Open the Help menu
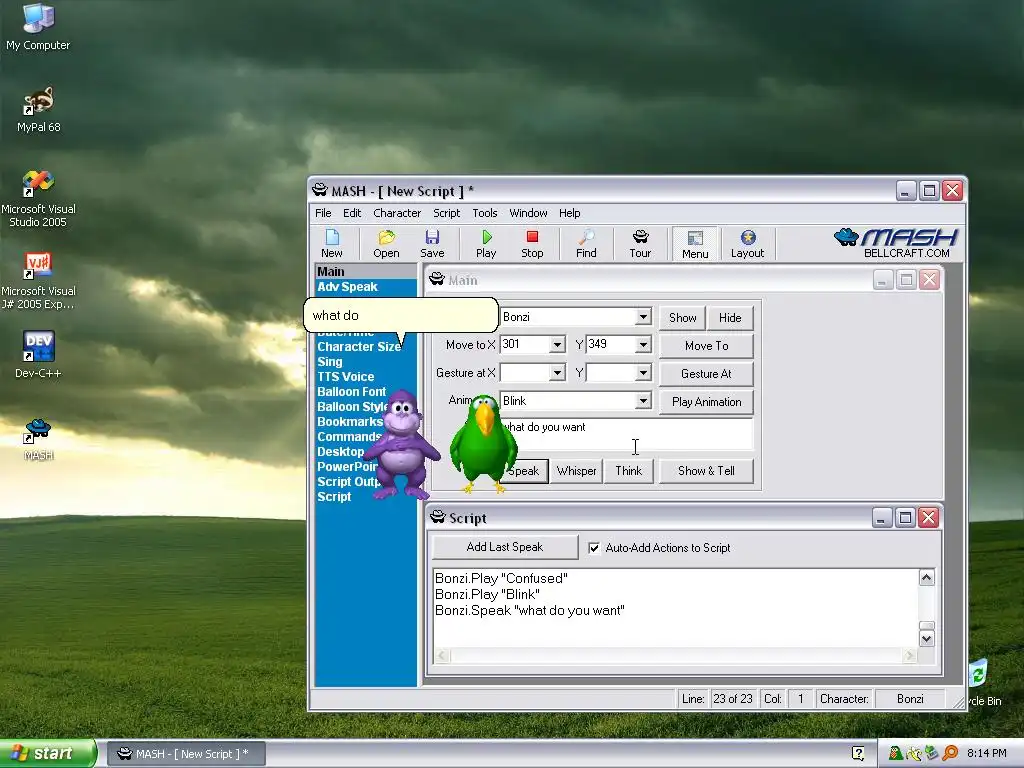This screenshot has height=768, width=1024. [569, 213]
